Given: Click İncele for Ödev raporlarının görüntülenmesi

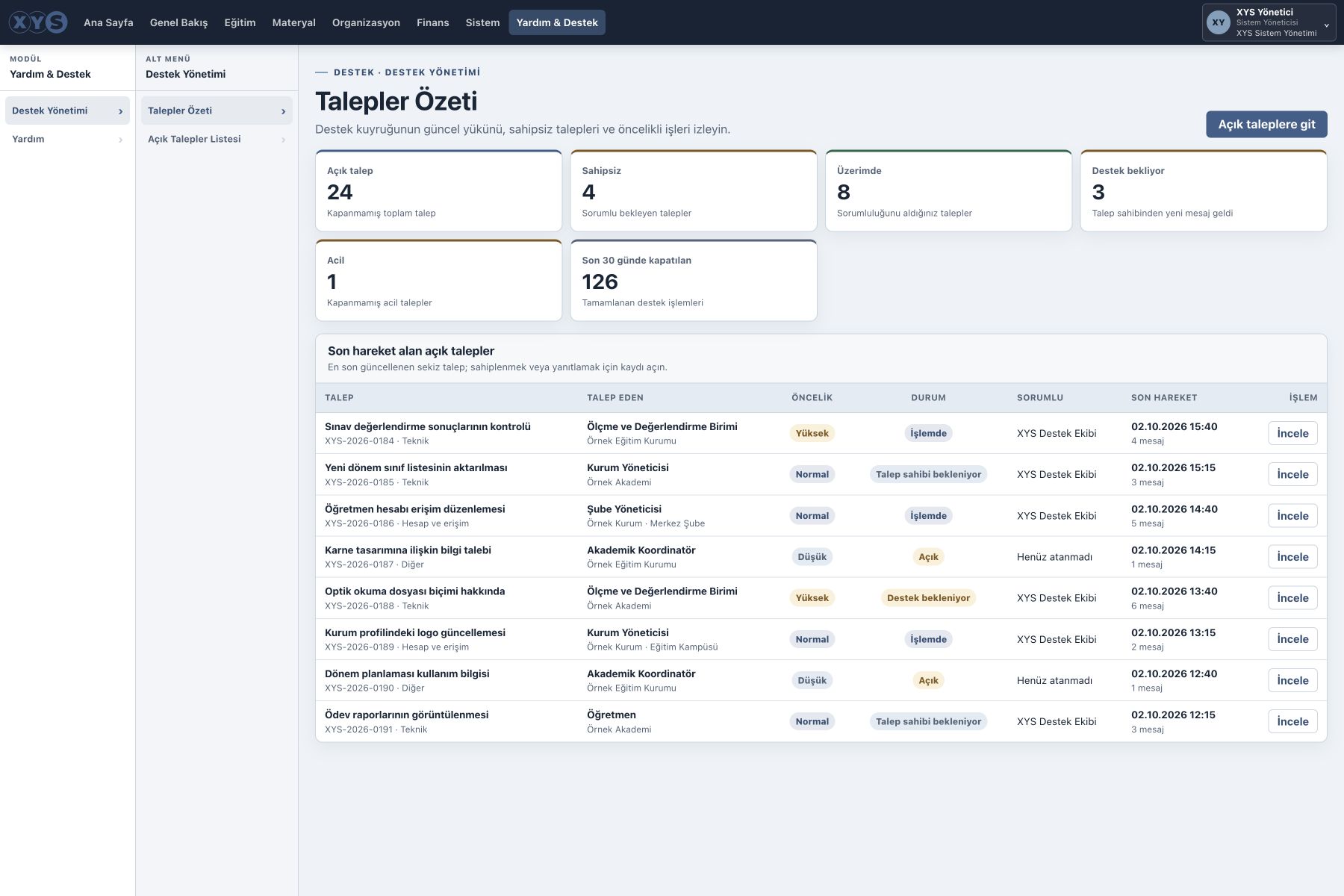Looking at the screenshot, I should coord(1292,721).
